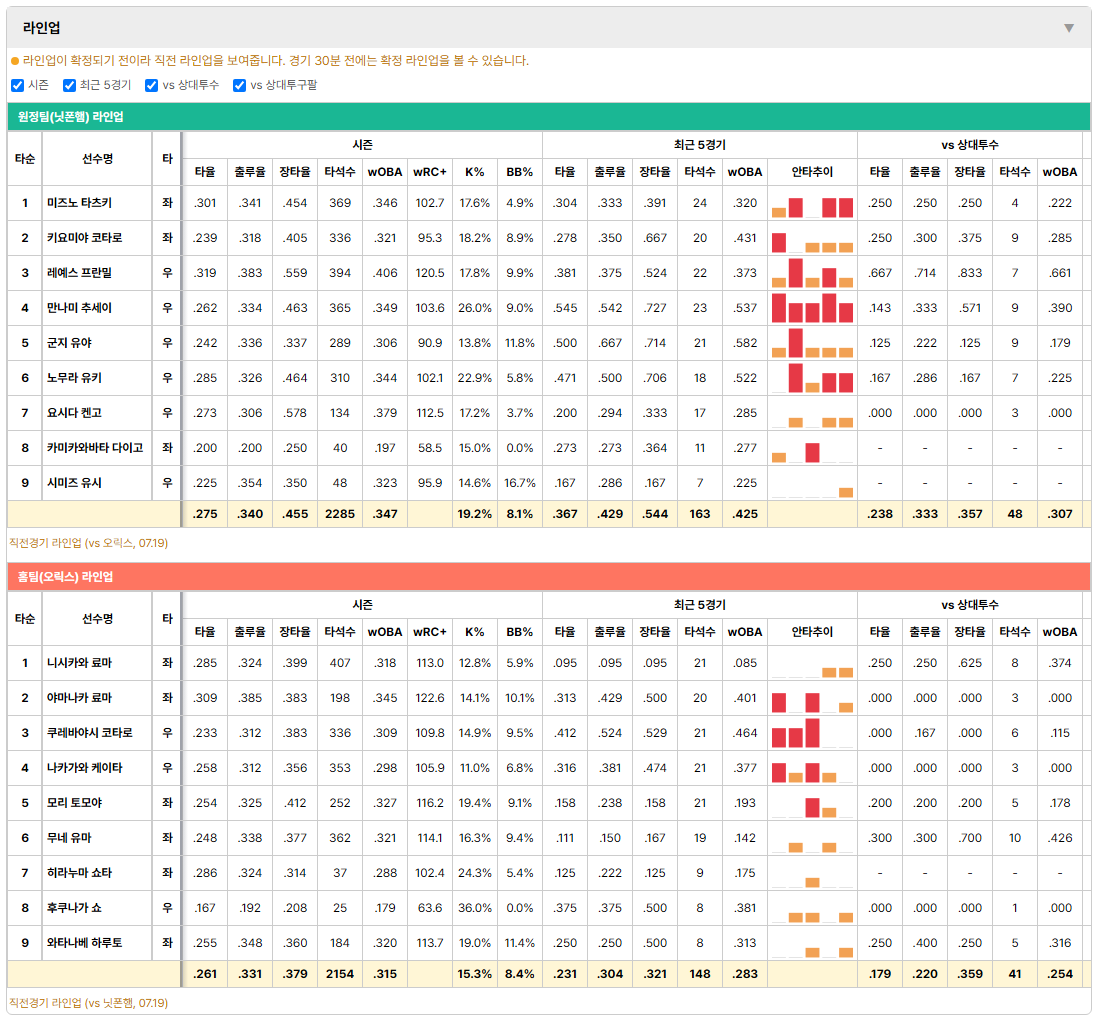Uncheck the 시즌 checkbox
Viewport: 1098px width, 1021px height.
tap(18, 85)
